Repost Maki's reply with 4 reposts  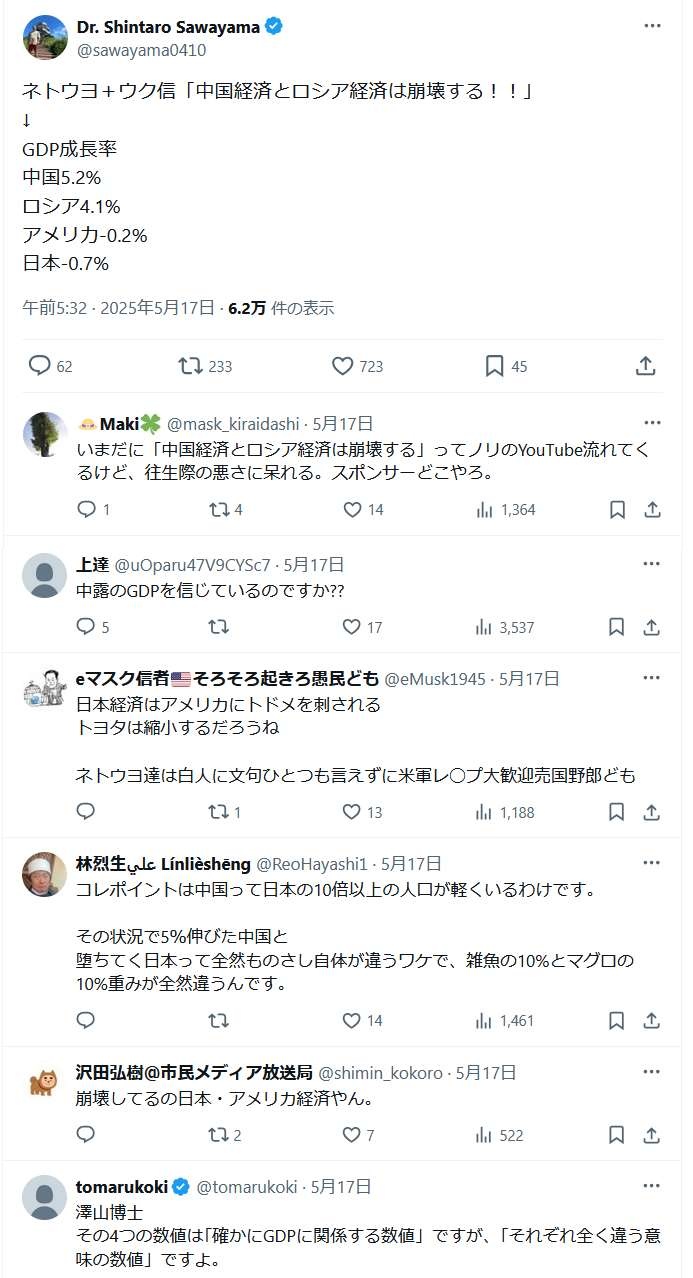tap(218, 510)
